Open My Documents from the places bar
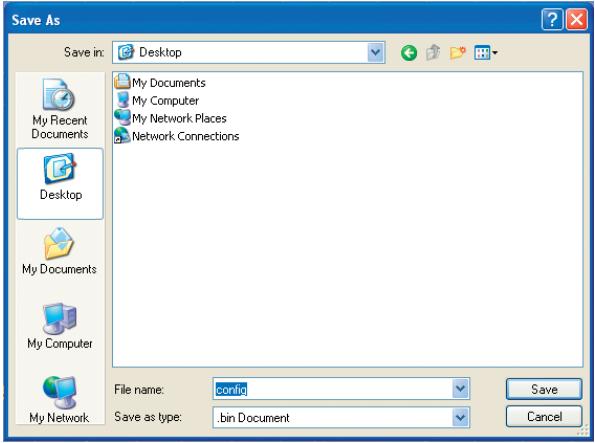This screenshot has height=443, width=595. click(60, 251)
